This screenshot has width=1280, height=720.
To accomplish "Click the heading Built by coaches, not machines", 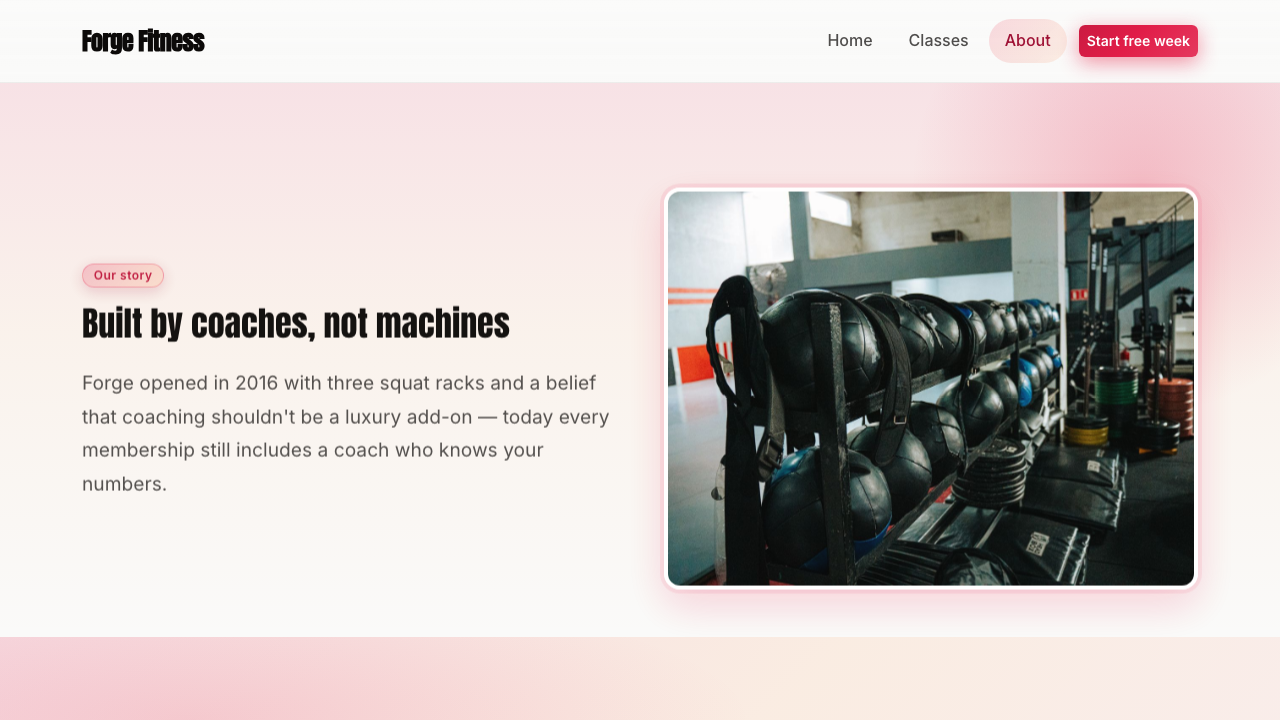I will coord(296,323).
